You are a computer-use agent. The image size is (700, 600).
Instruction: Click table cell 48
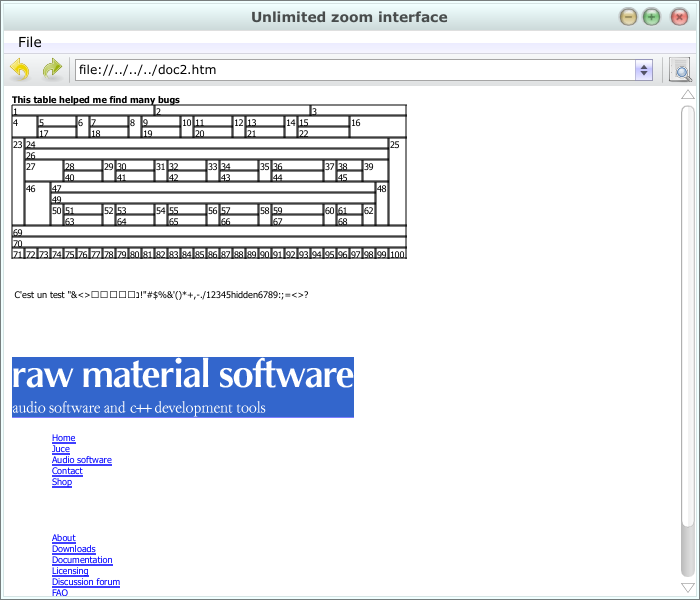click(382, 204)
